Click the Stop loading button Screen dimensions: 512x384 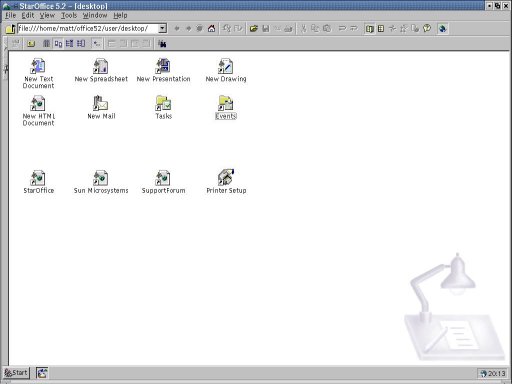pyautogui.click(x=200, y=29)
